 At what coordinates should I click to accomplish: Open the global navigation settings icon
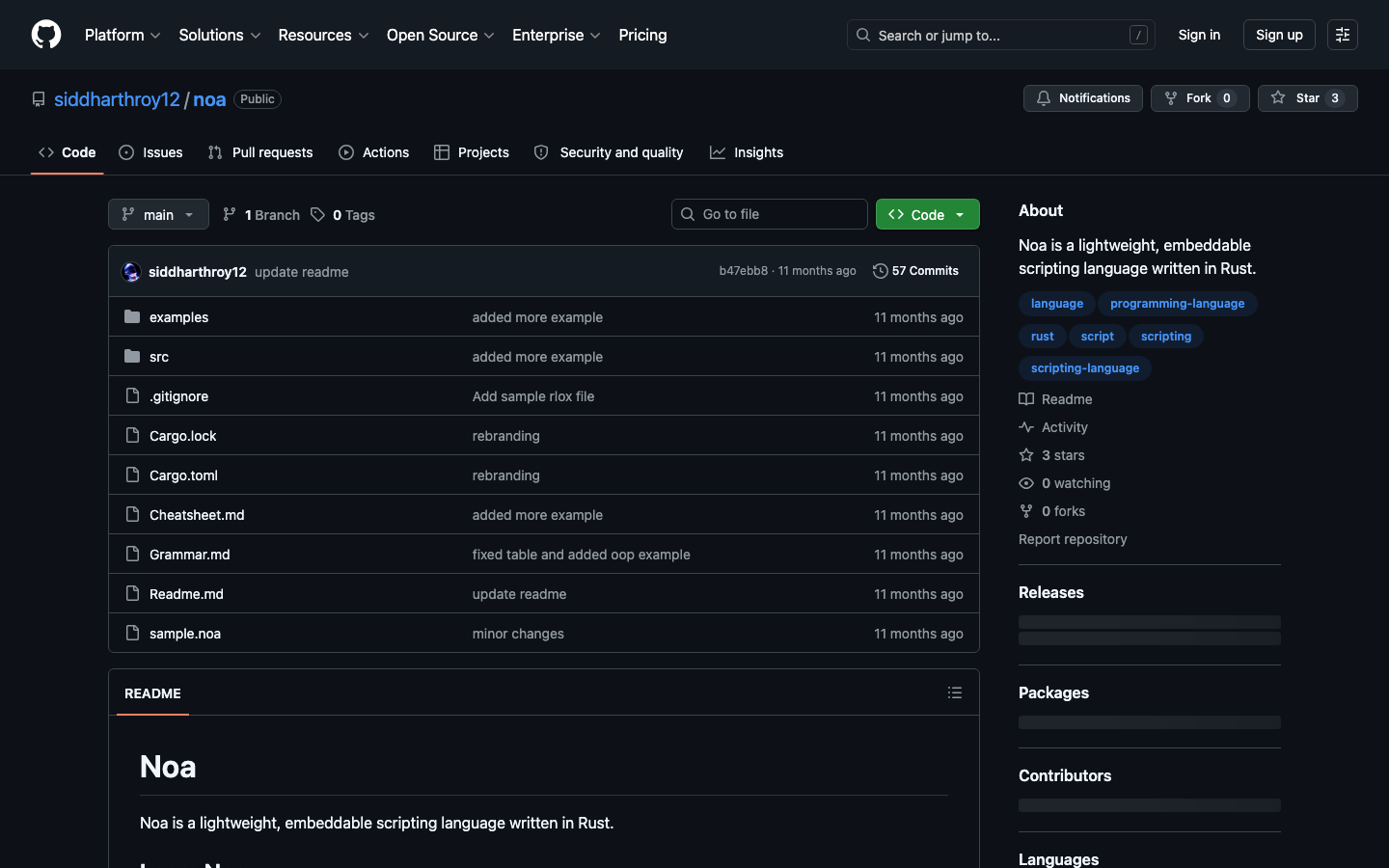[1343, 35]
